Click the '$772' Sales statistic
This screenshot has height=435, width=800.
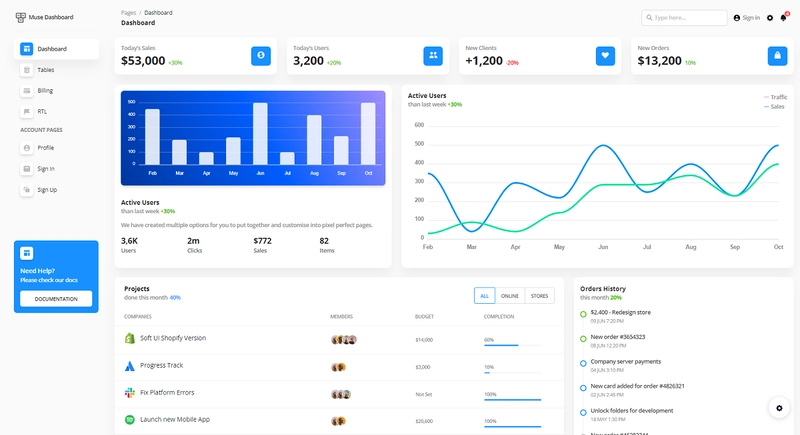[262, 241]
